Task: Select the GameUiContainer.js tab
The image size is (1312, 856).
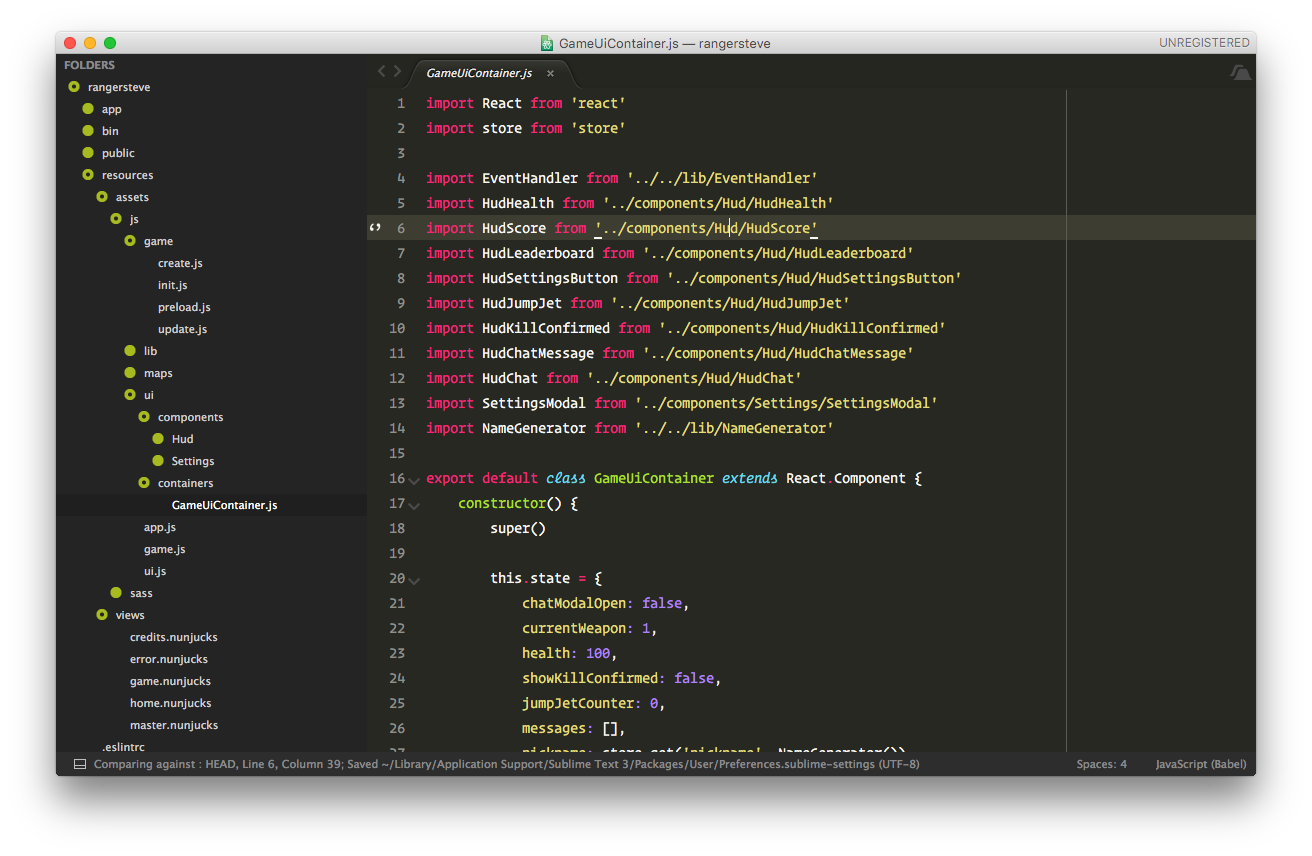Action: 479,73
